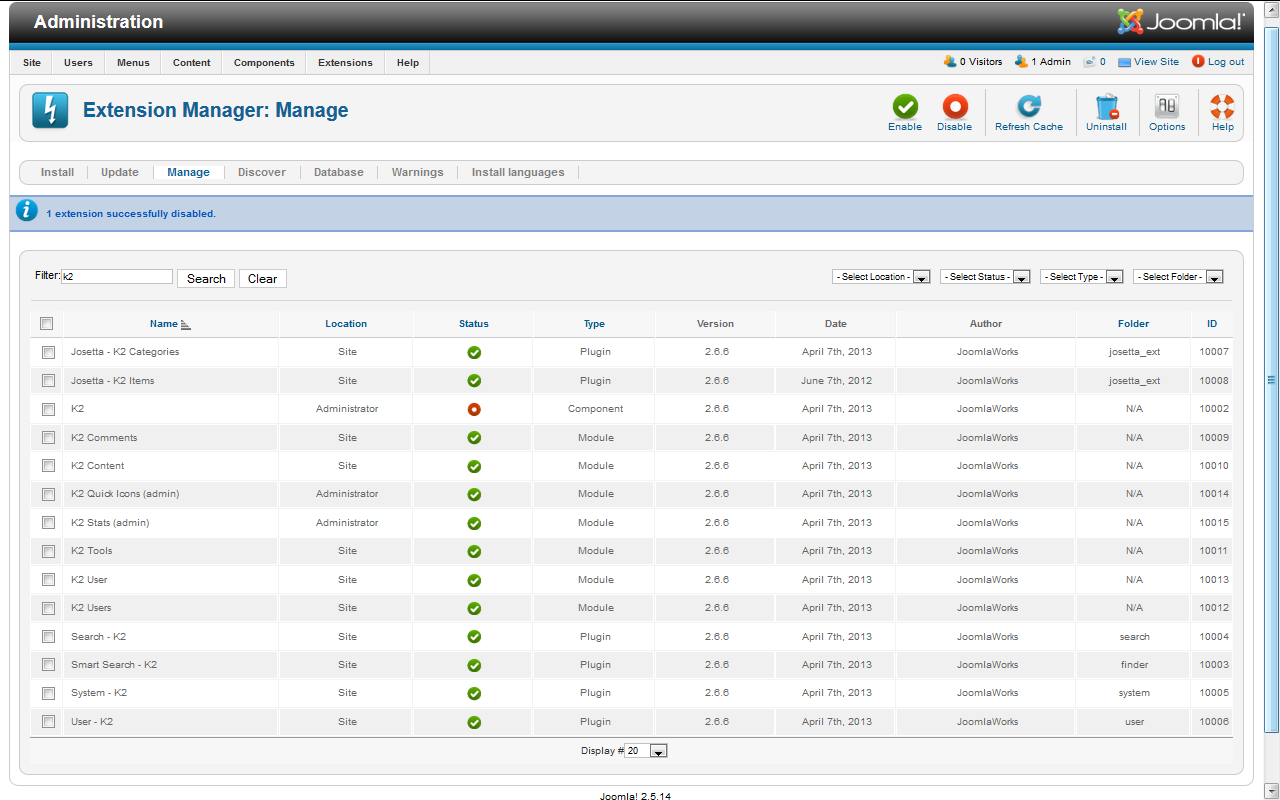1280x800 pixels.
Task: Toggle status icon for K2 Quick Icons (admin)
Action: pyautogui.click(x=474, y=494)
